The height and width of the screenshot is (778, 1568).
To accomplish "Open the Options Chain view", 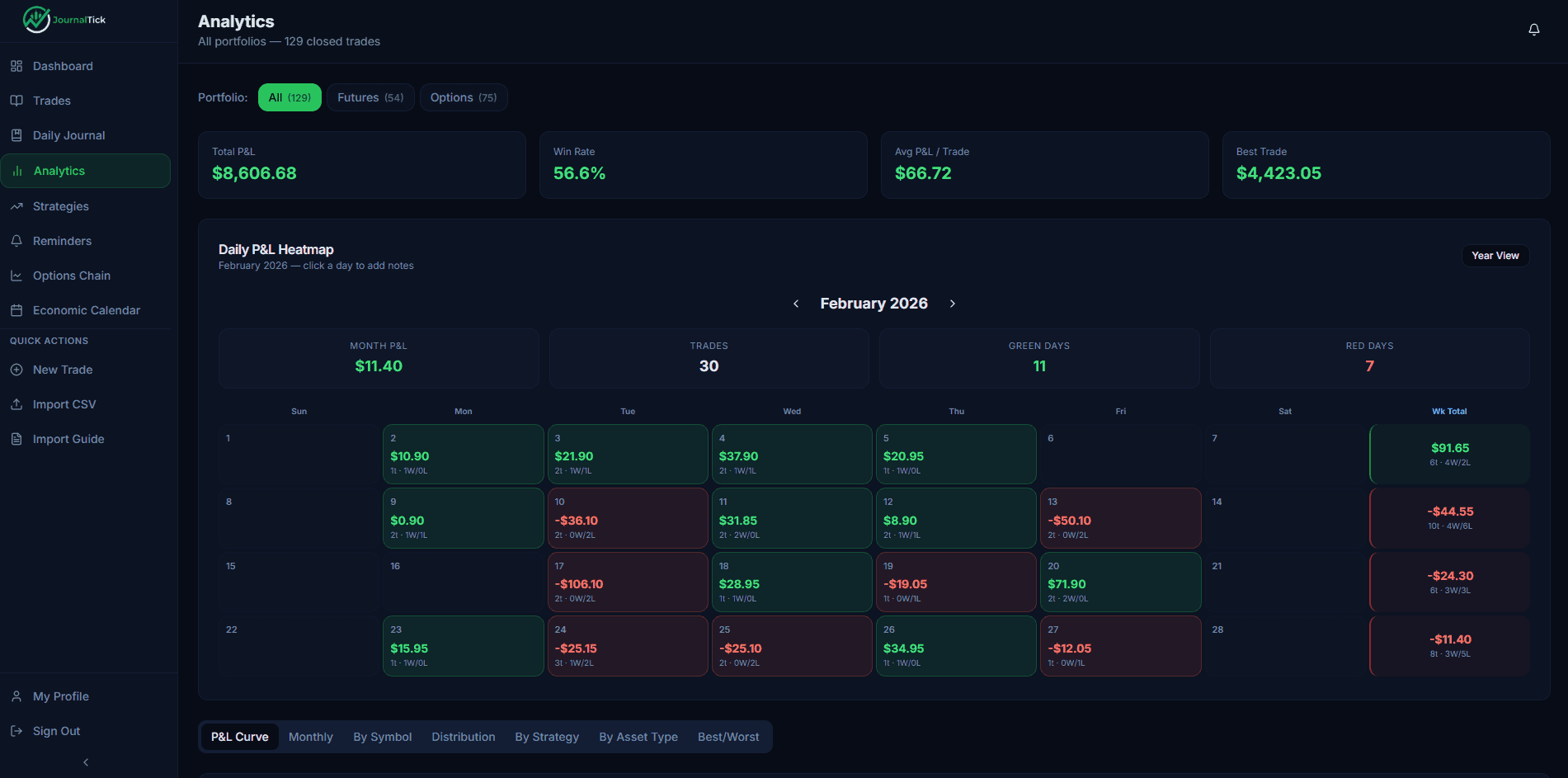I will tap(72, 275).
